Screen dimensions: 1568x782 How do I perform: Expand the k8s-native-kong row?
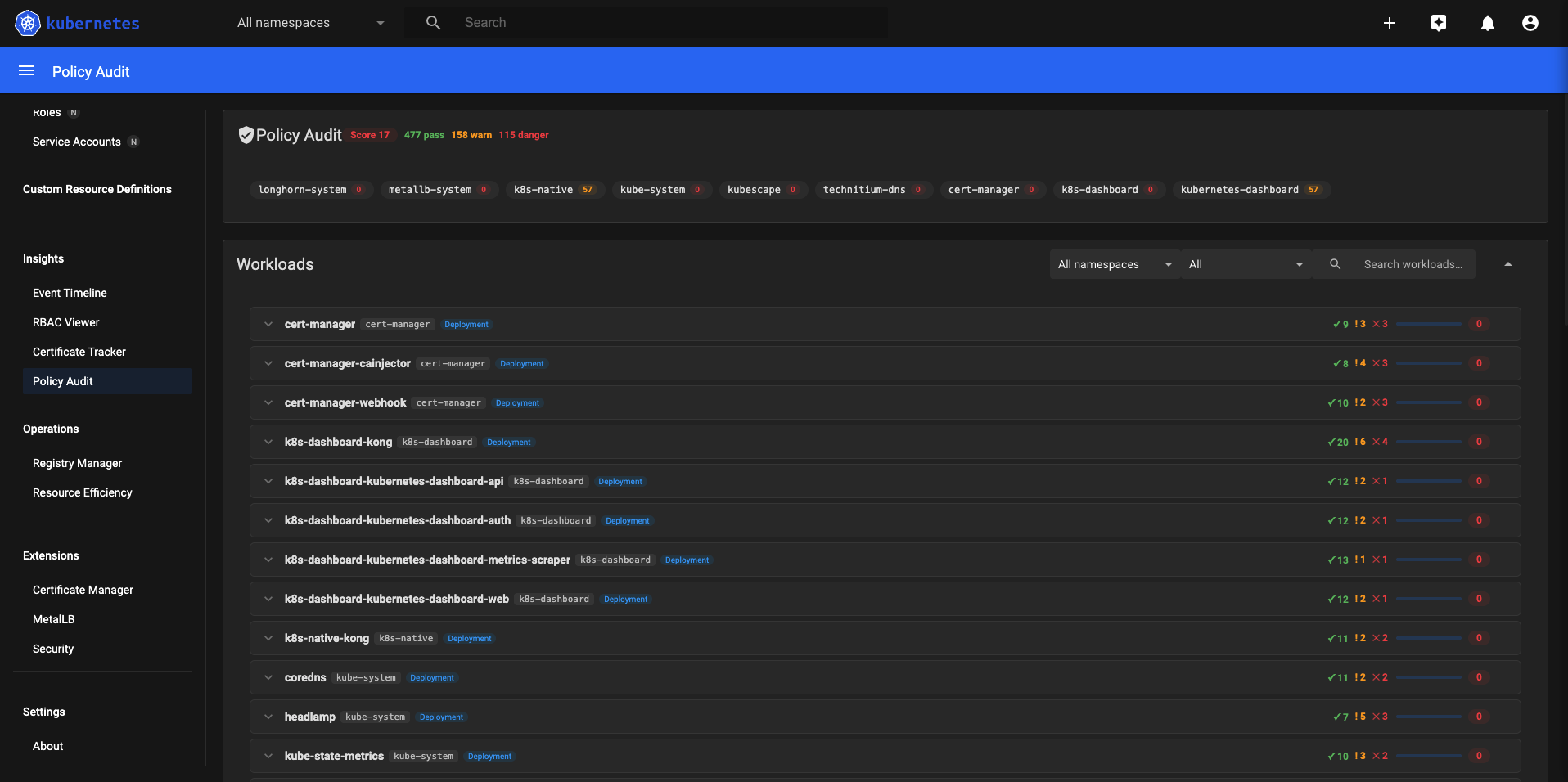268,638
